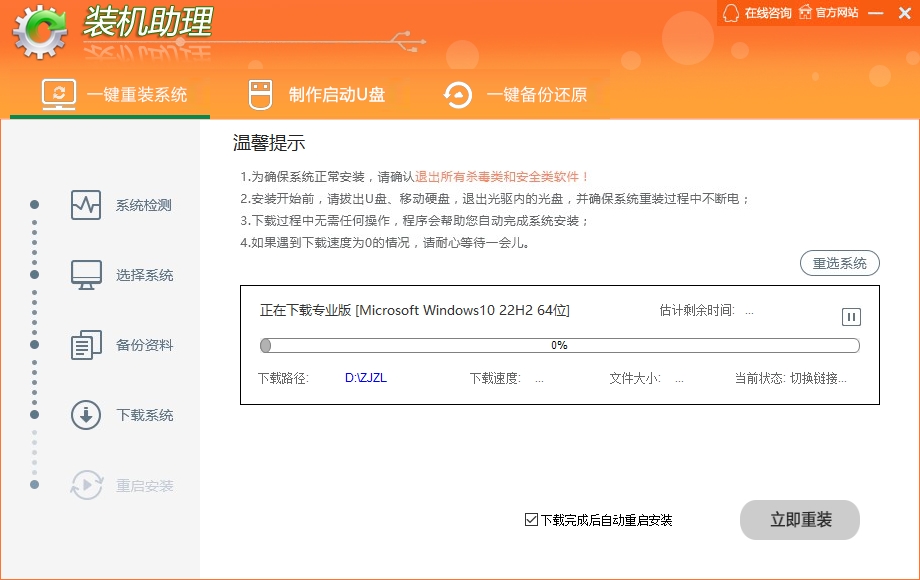Screen dimensions: 920x580
Task: Click the restore clock icon of 一键备份还原
Action: (x=458, y=95)
